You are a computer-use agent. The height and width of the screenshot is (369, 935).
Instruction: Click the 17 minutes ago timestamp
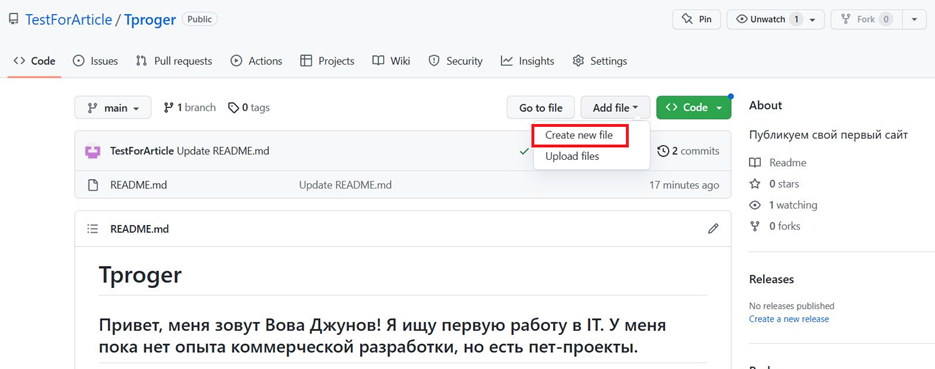[x=684, y=185]
